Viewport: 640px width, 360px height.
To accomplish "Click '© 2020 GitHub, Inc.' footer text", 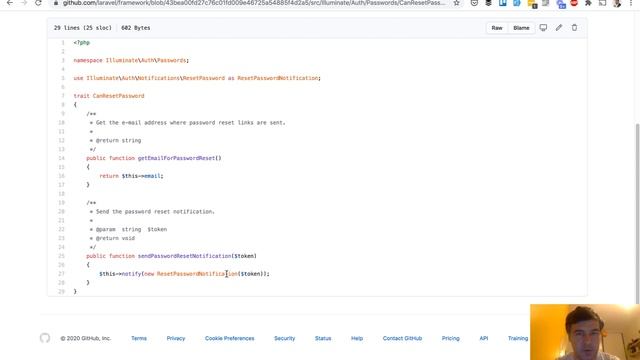I will (86, 338).
